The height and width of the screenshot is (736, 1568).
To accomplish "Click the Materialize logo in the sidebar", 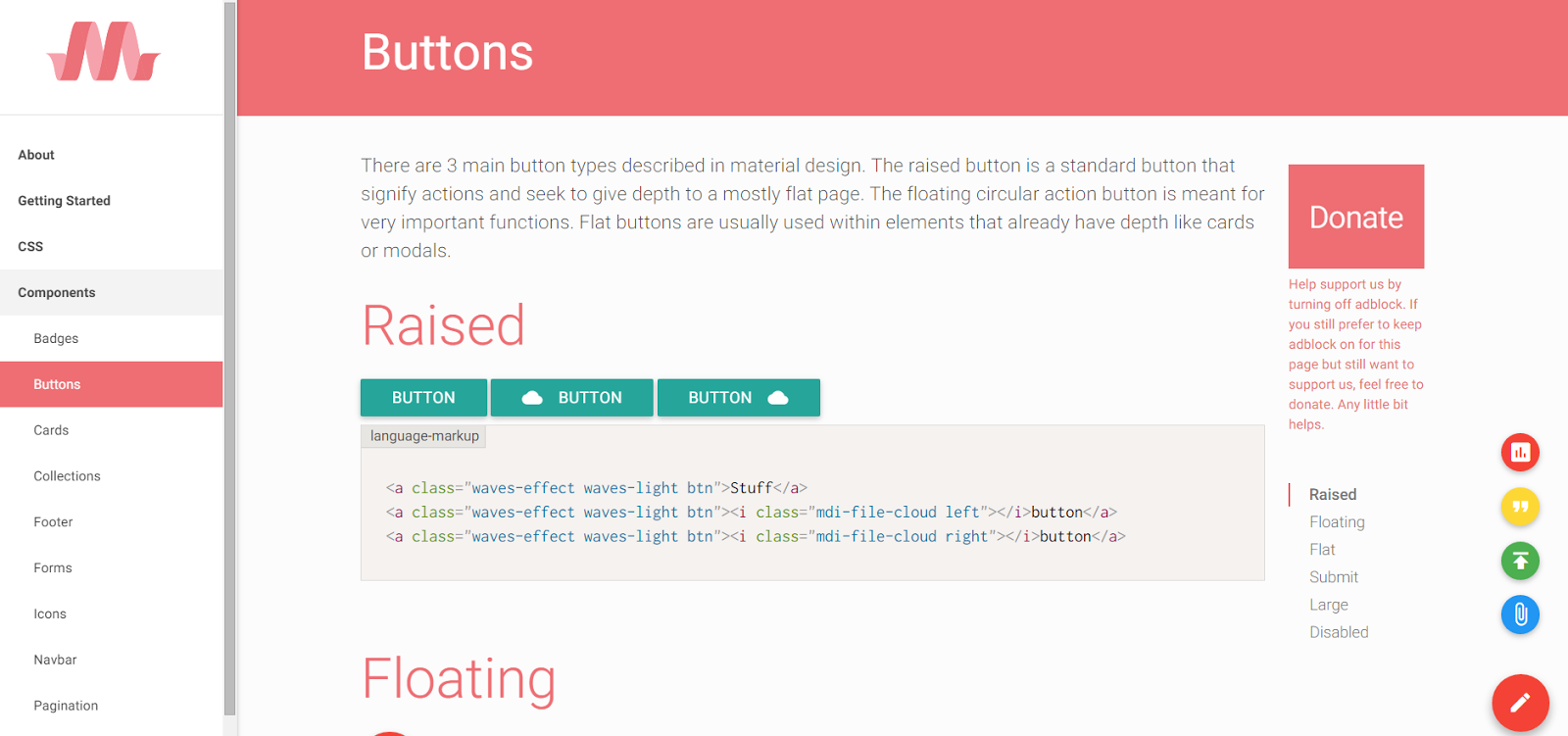I will pos(104,52).
